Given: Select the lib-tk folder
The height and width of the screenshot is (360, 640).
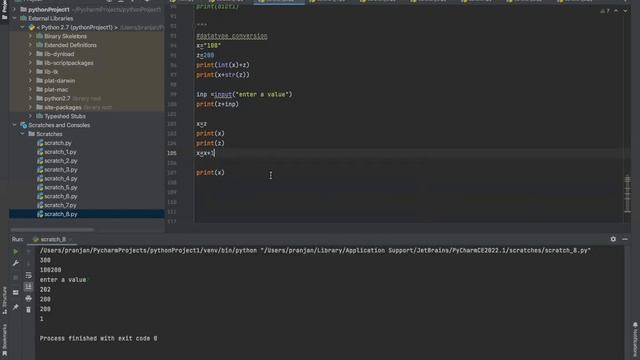Looking at the screenshot, I should coord(51,72).
